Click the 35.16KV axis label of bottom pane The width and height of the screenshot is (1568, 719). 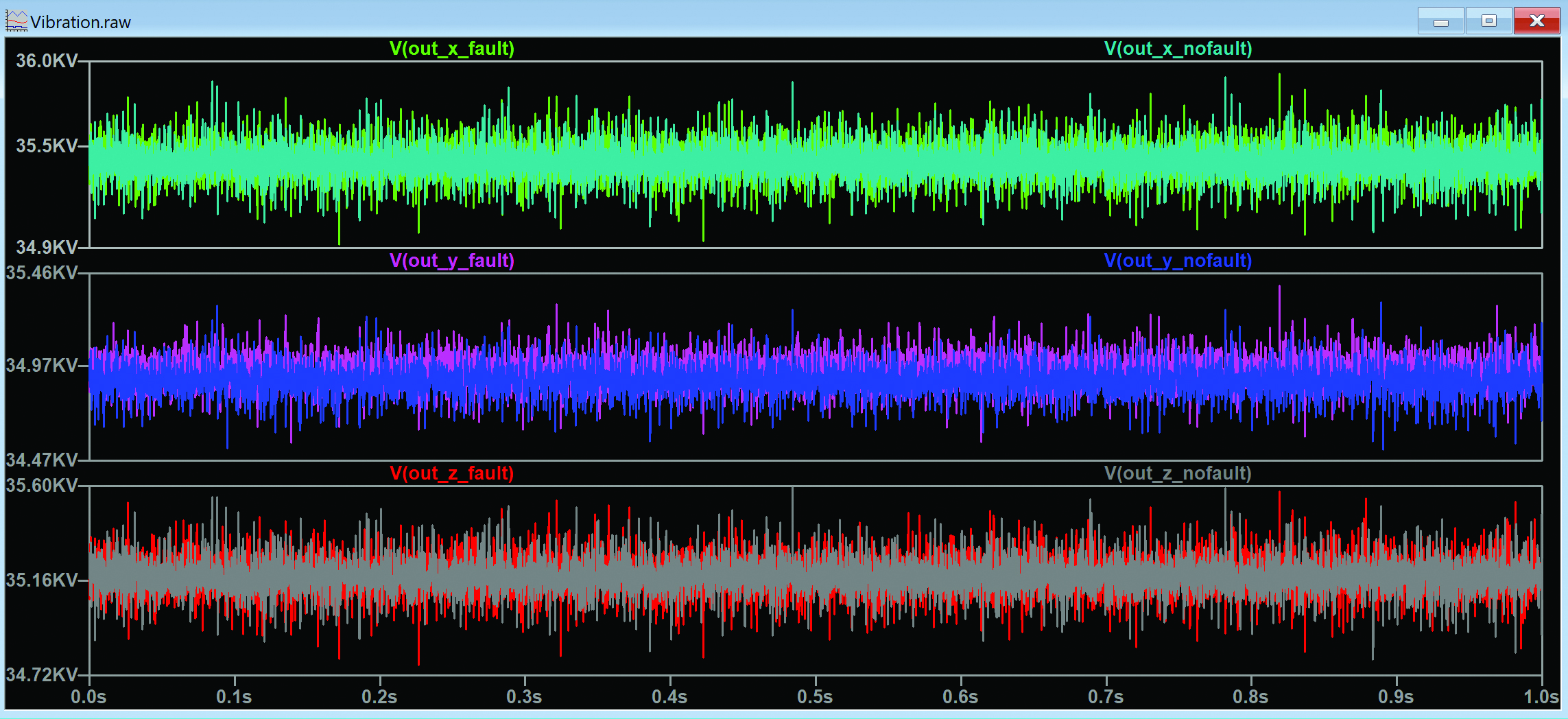pyautogui.click(x=42, y=580)
